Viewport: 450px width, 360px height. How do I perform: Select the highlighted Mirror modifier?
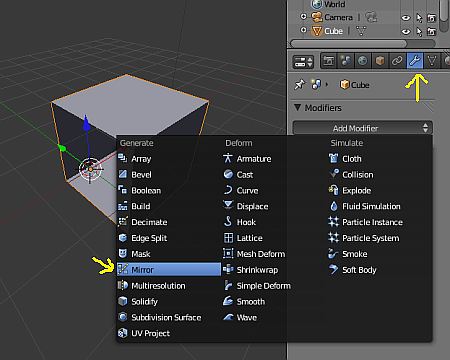[x=169, y=269]
